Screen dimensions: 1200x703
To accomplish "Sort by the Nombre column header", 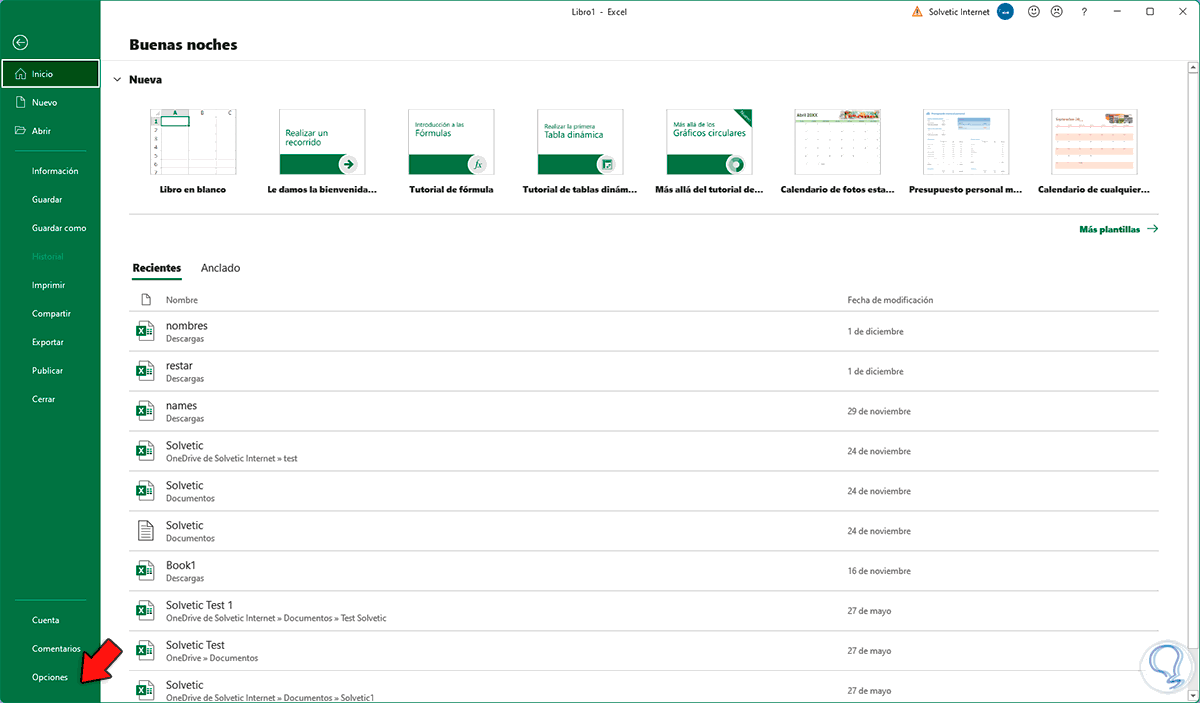I will (182, 300).
